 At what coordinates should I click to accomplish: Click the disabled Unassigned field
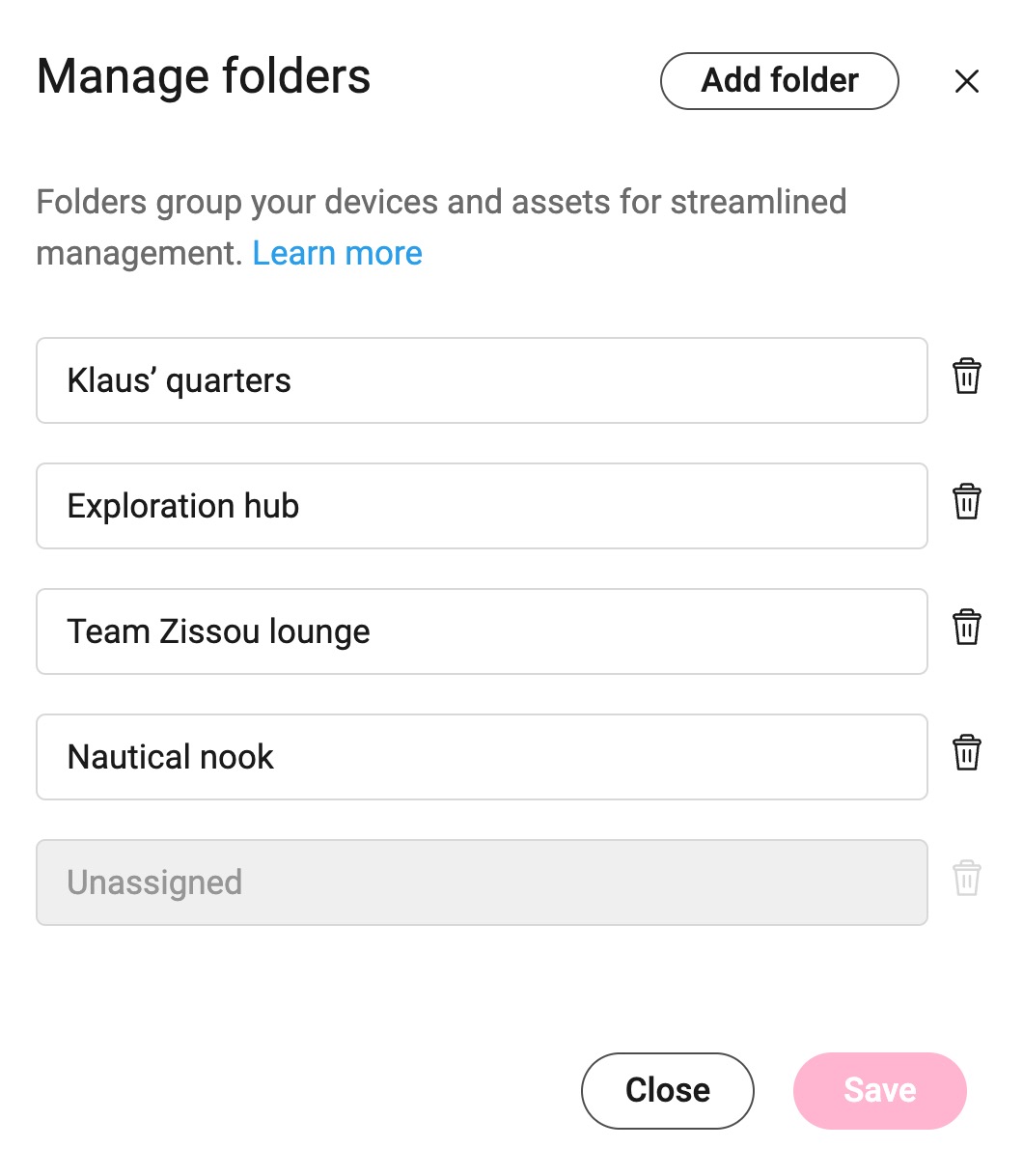point(481,882)
